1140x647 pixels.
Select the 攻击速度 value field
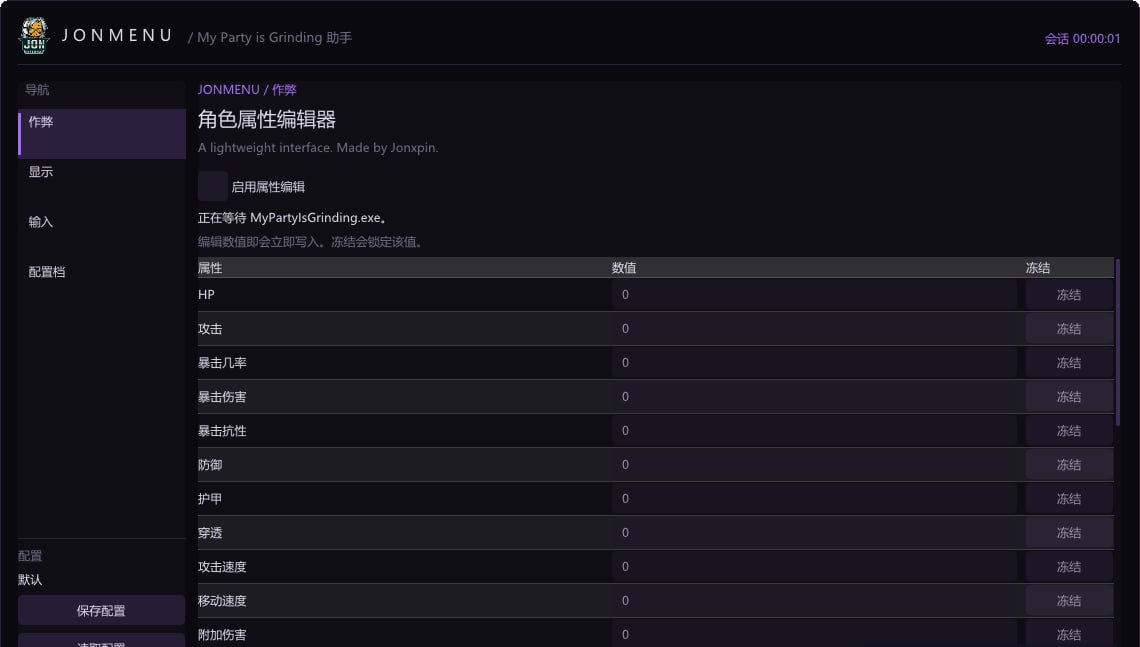pos(814,566)
